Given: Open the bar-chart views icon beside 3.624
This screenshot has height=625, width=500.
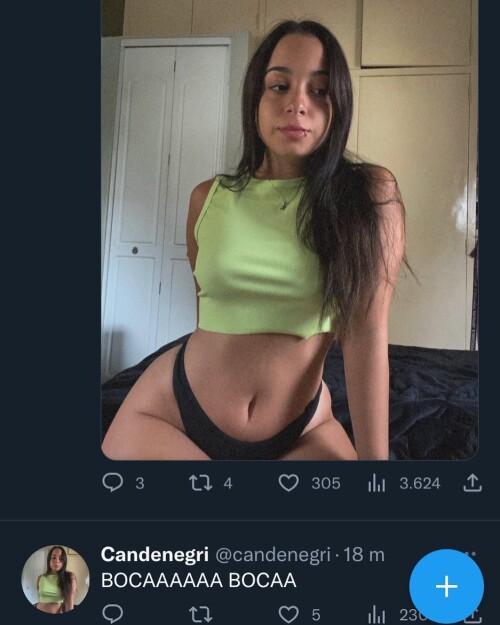Looking at the screenshot, I should (376, 483).
